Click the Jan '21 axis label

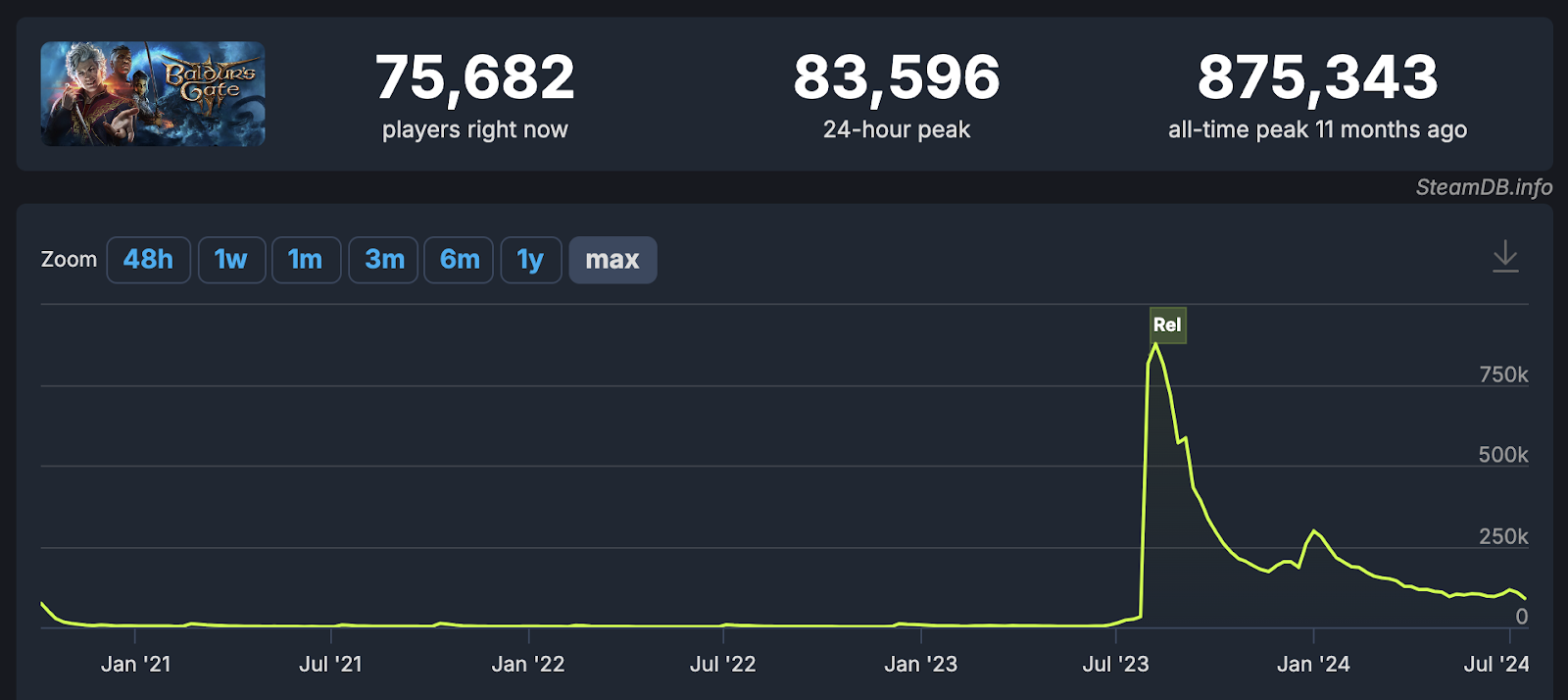click(x=136, y=664)
